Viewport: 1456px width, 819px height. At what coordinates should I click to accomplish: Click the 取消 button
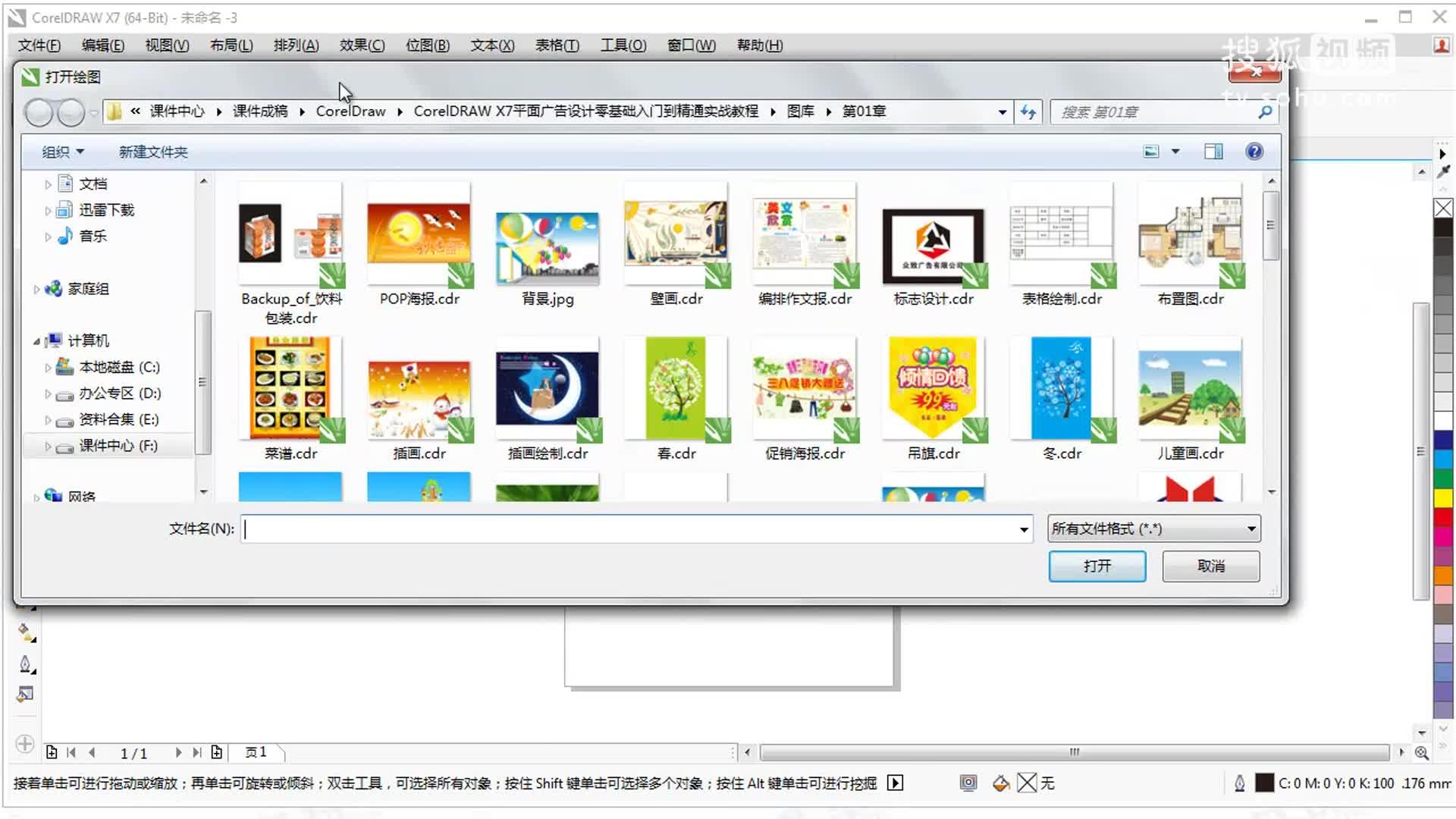point(1210,566)
